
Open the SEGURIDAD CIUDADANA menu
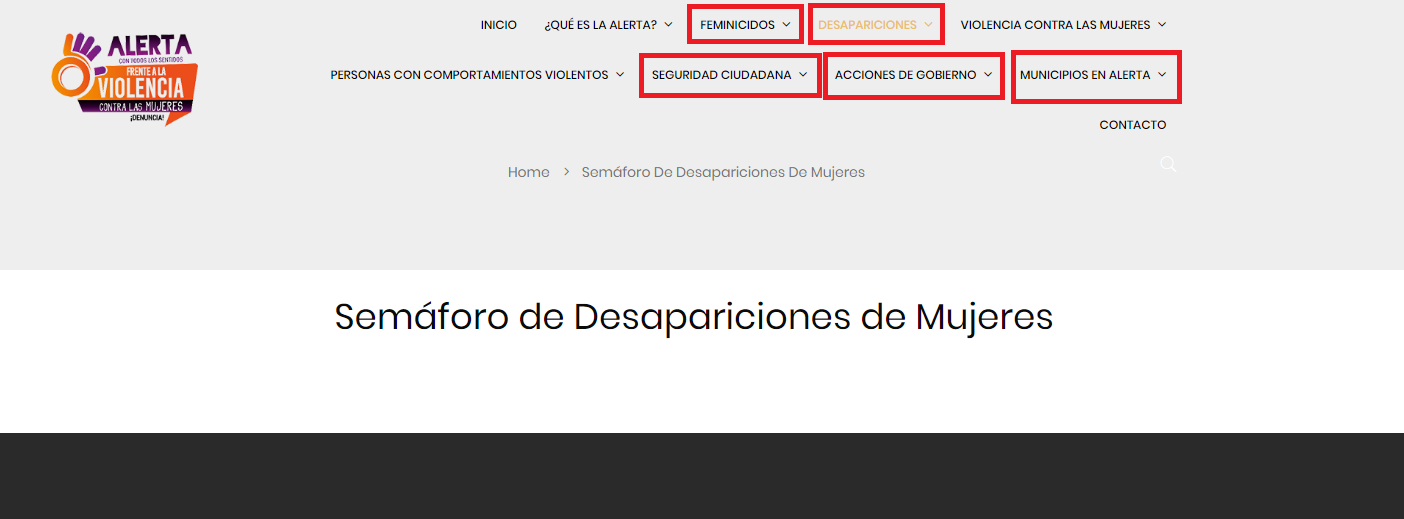pos(721,75)
